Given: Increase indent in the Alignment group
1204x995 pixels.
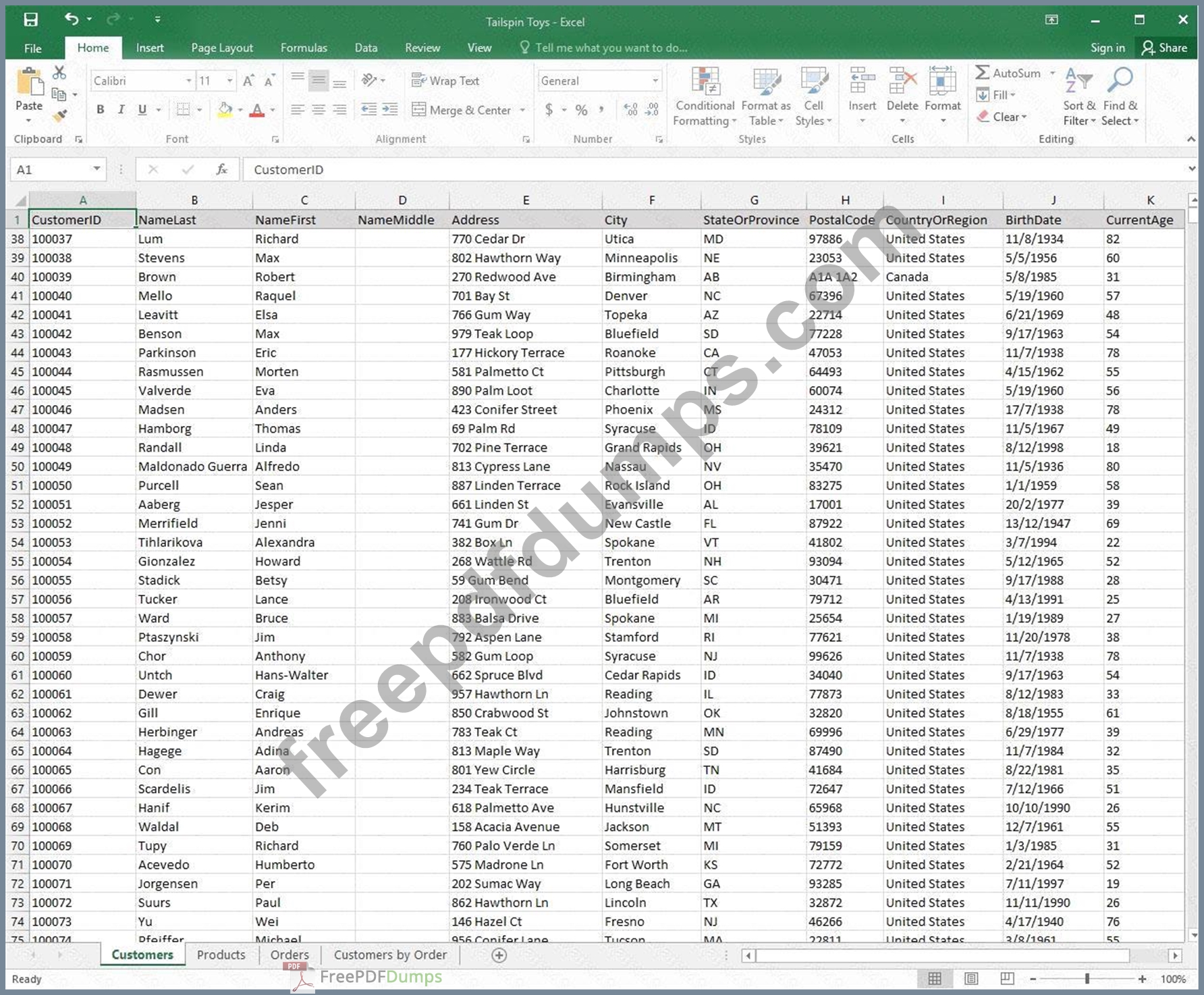Looking at the screenshot, I should point(389,109).
